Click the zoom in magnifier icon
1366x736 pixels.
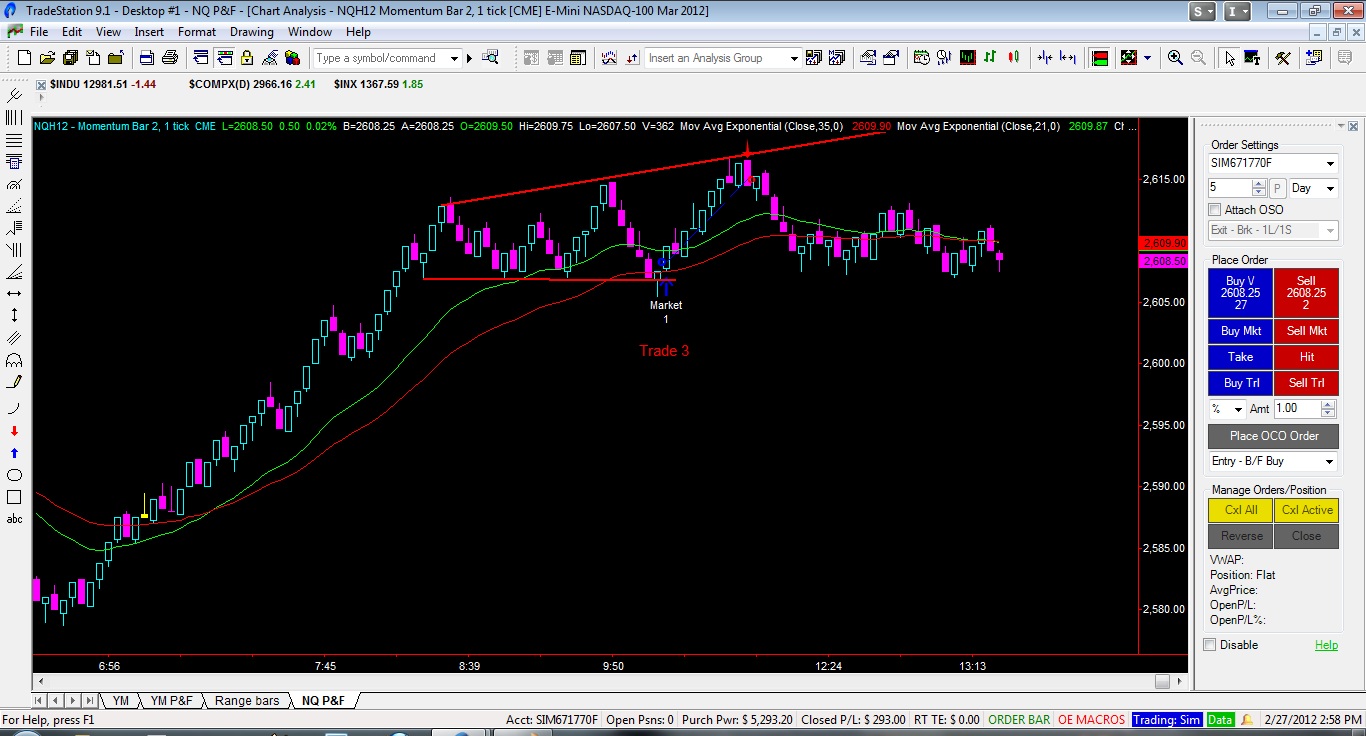click(1176, 58)
